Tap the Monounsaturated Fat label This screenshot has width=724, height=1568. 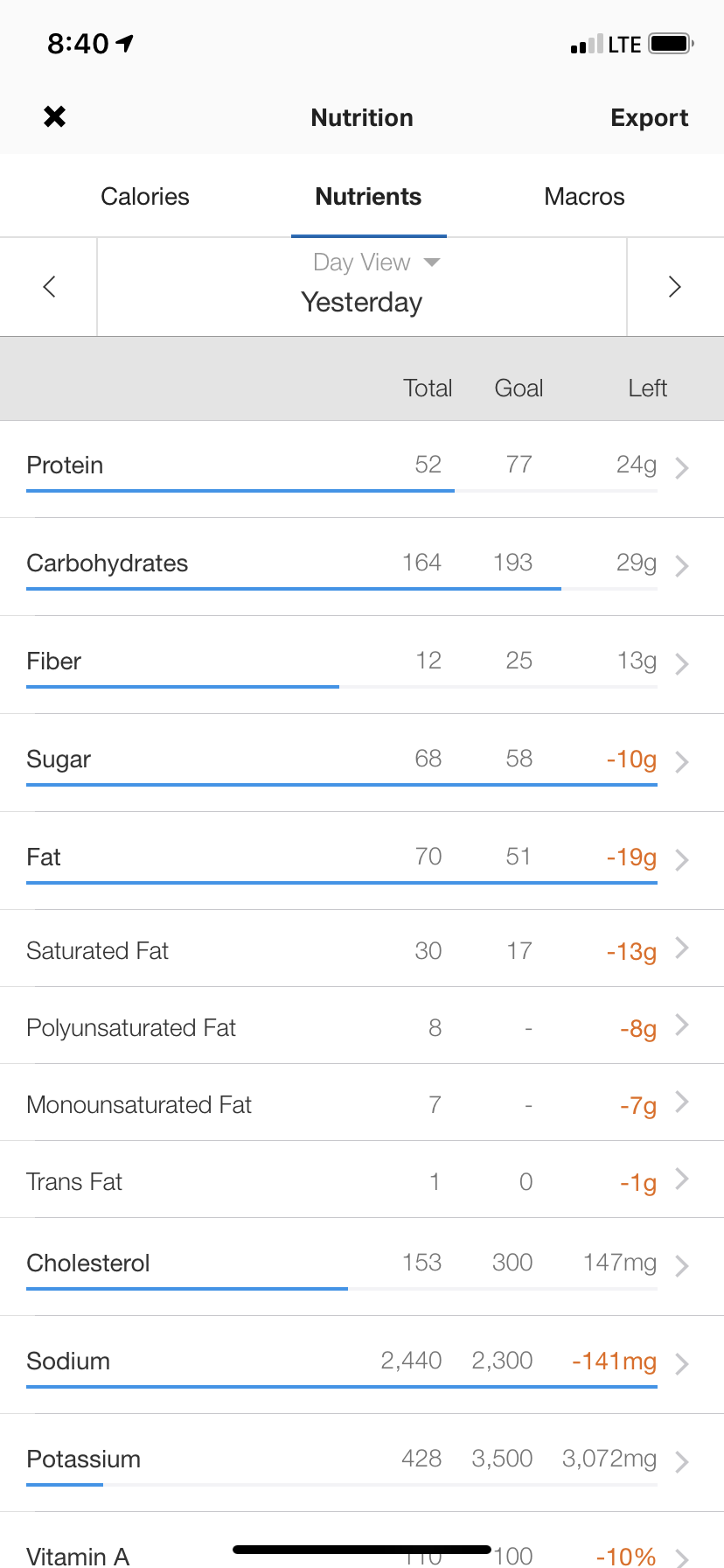pos(139,1105)
